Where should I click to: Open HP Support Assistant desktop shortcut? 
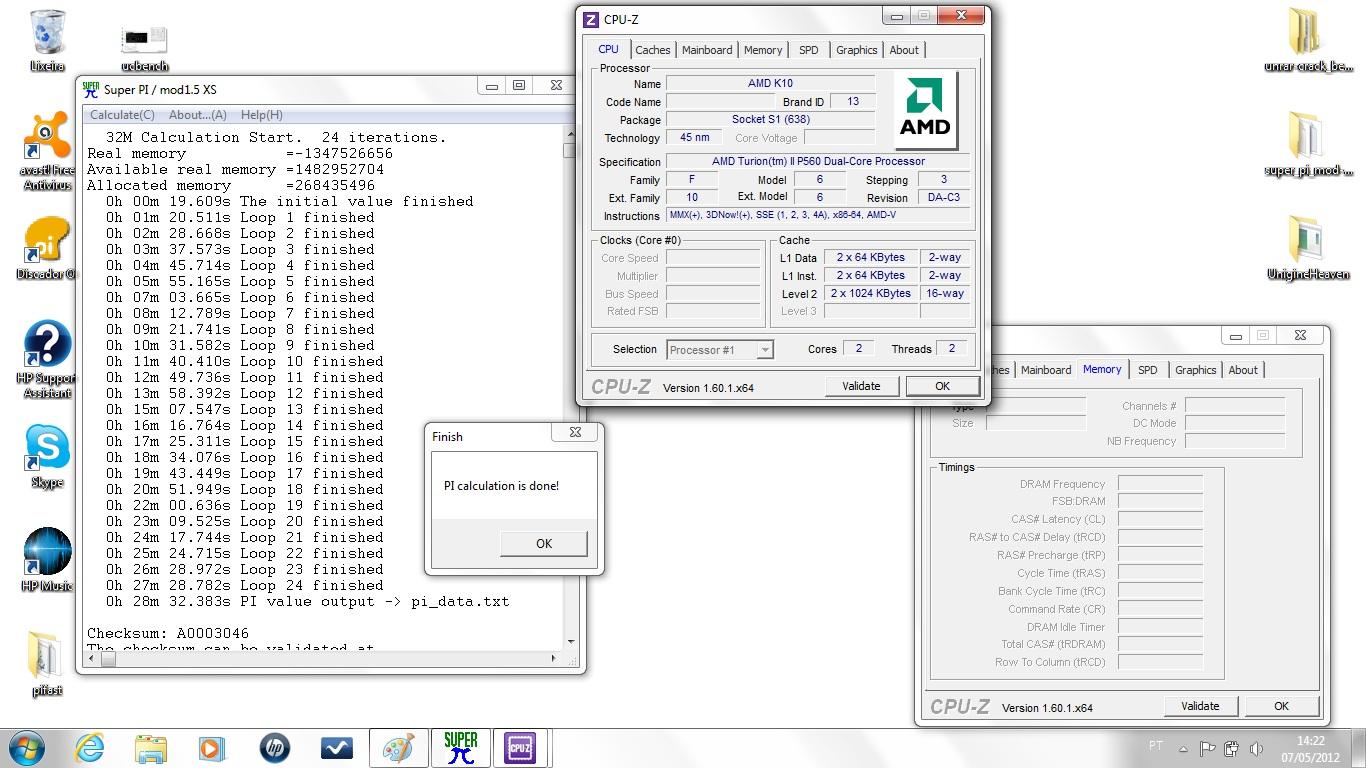[47, 360]
